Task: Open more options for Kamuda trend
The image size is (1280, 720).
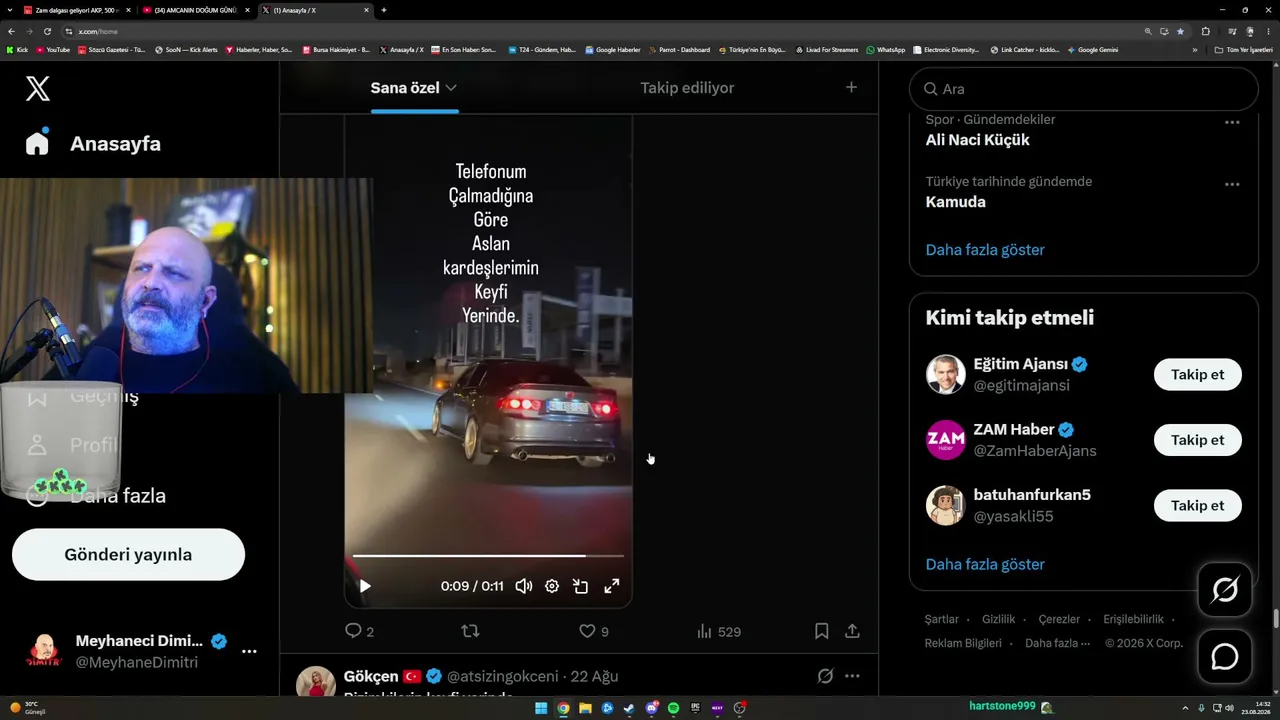Action: point(1232,184)
